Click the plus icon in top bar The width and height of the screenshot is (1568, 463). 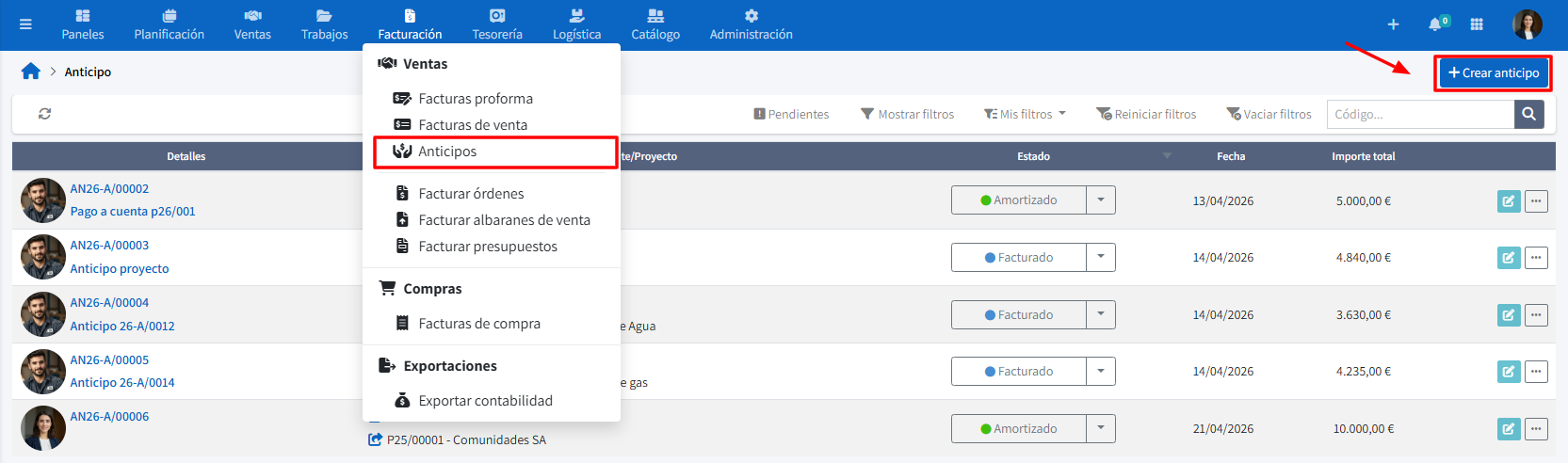(1393, 24)
